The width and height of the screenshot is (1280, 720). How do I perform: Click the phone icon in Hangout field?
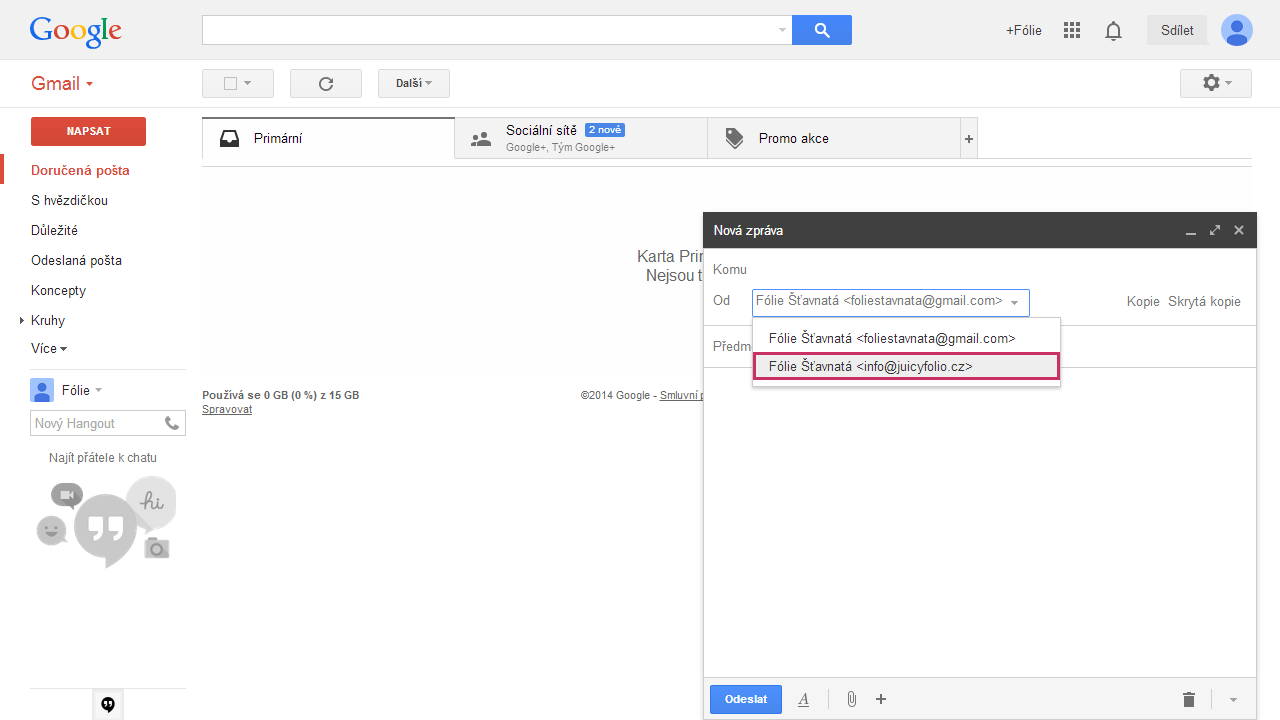coord(172,423)
